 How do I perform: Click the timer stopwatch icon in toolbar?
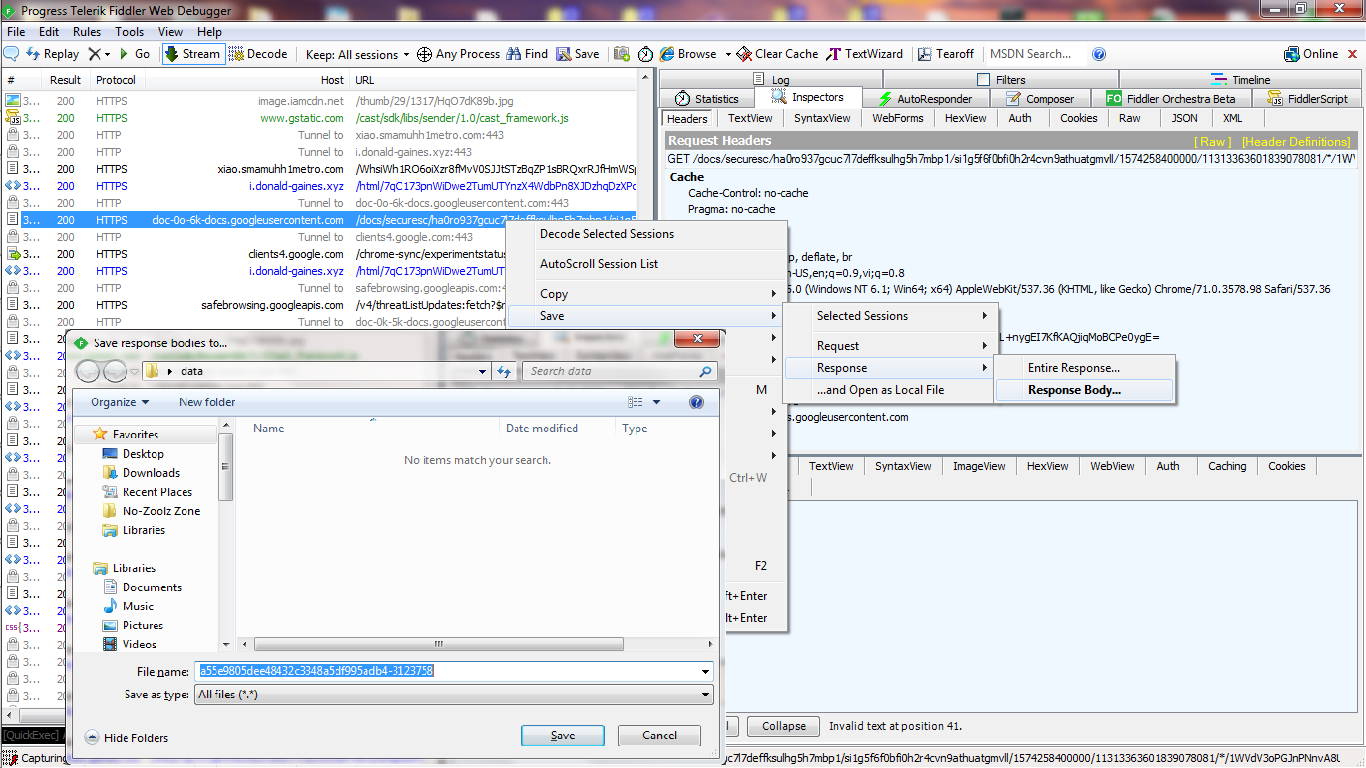pos(645,54)
